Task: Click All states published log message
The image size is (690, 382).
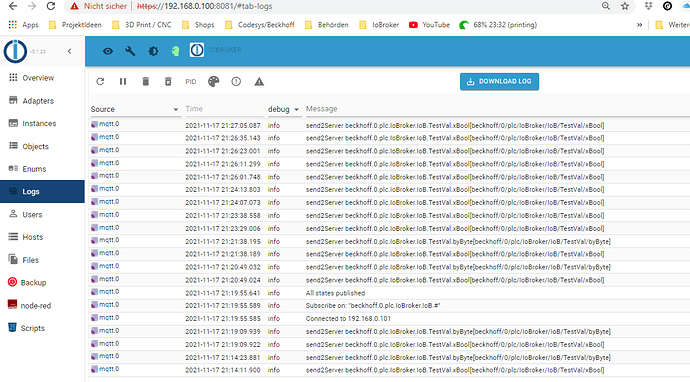Action: pos(335,293)
